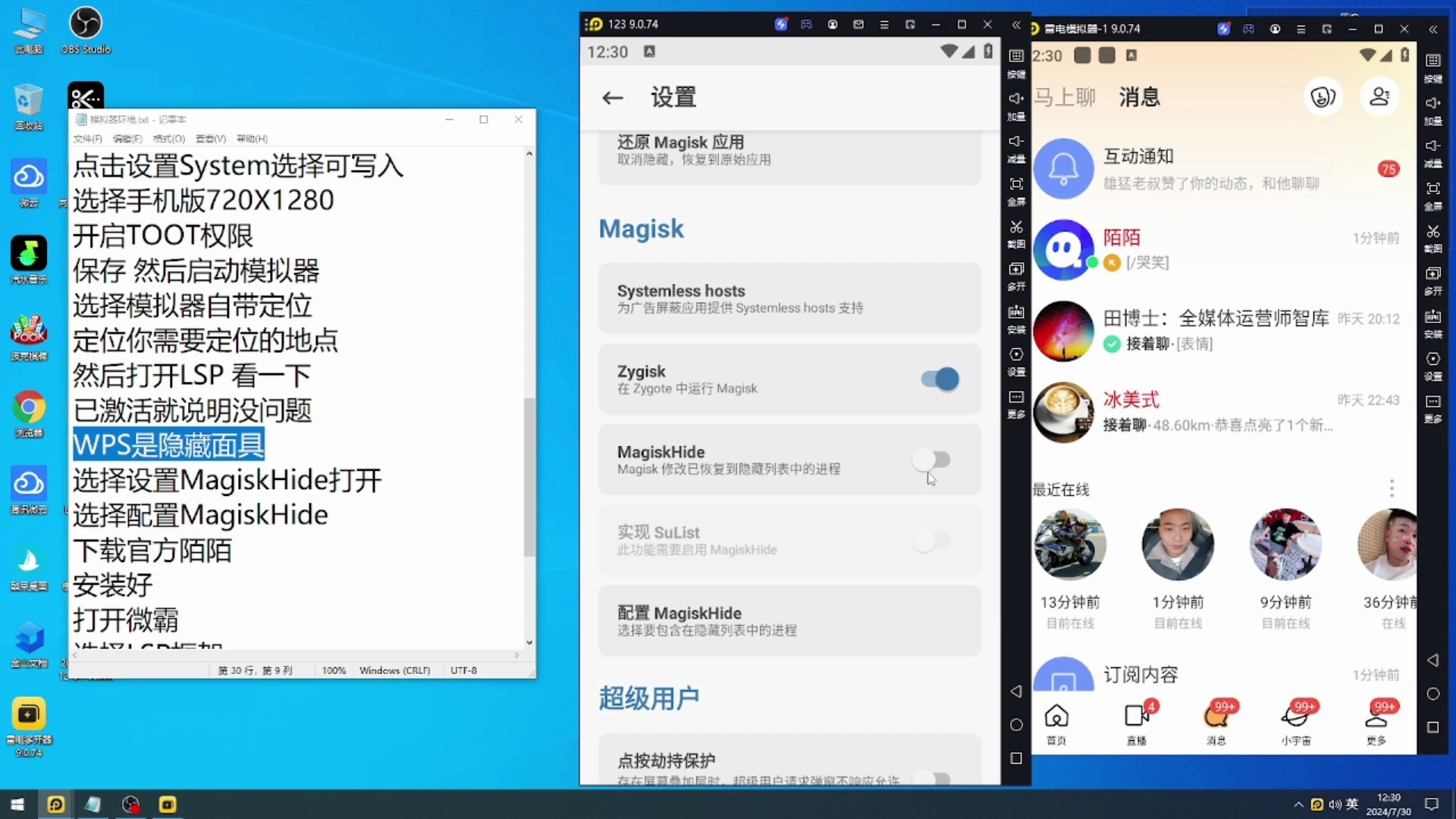1456x819 pixels.
Task: Click 更多 more in 123 emulator sidebar
Action: (x=1016, y=403)
